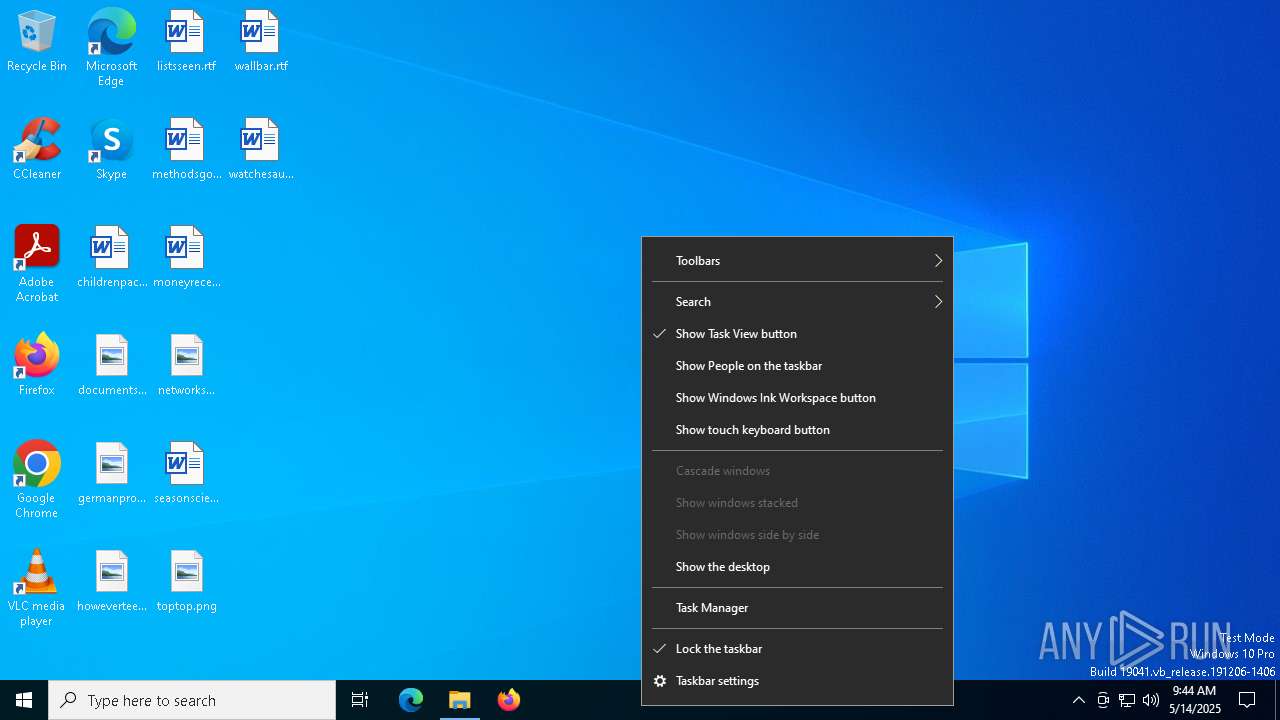Select the listsseen.rtf file icon
1280x720 pixels.
(186, 42)
